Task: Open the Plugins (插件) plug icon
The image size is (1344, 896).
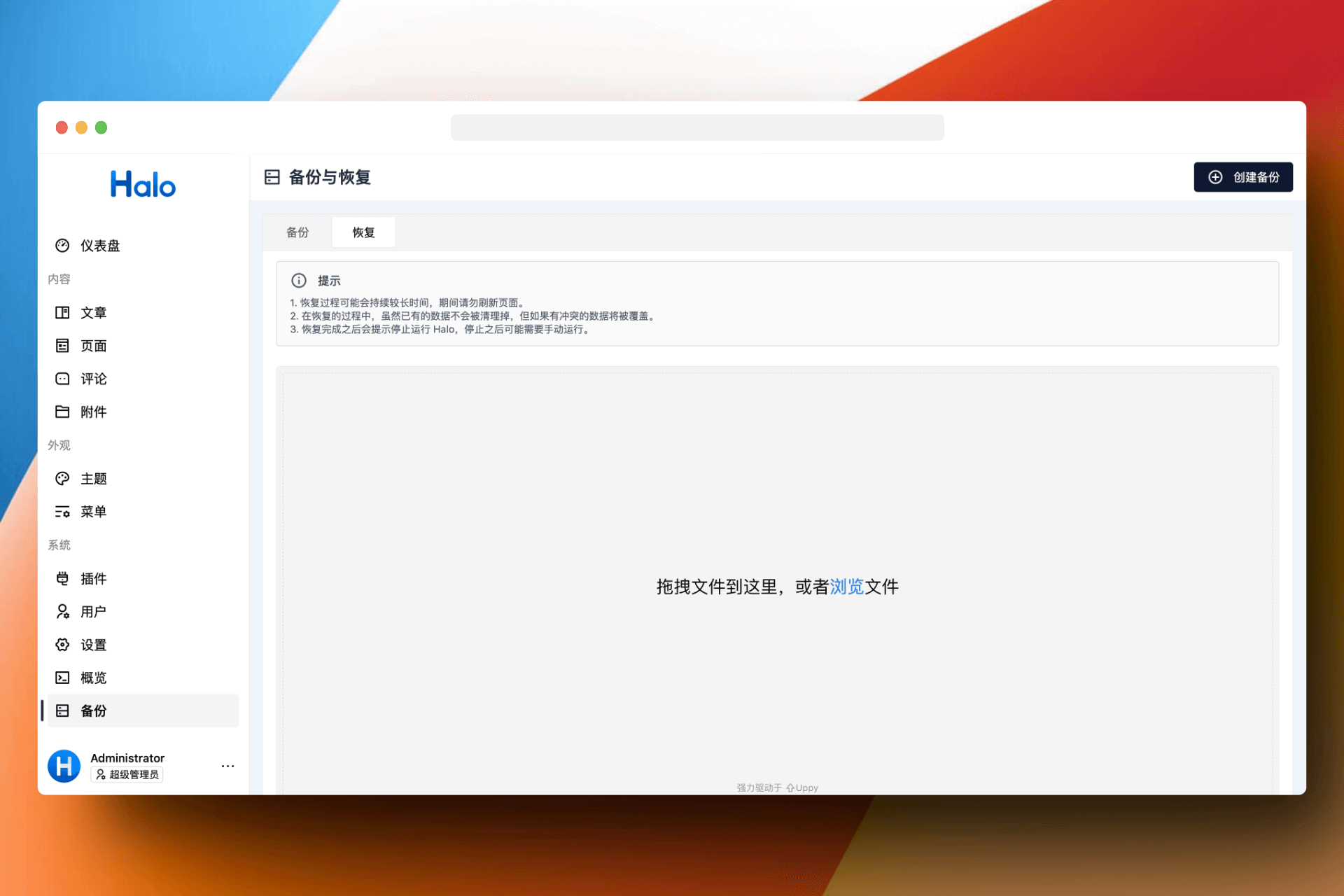Action: point(62,579)
